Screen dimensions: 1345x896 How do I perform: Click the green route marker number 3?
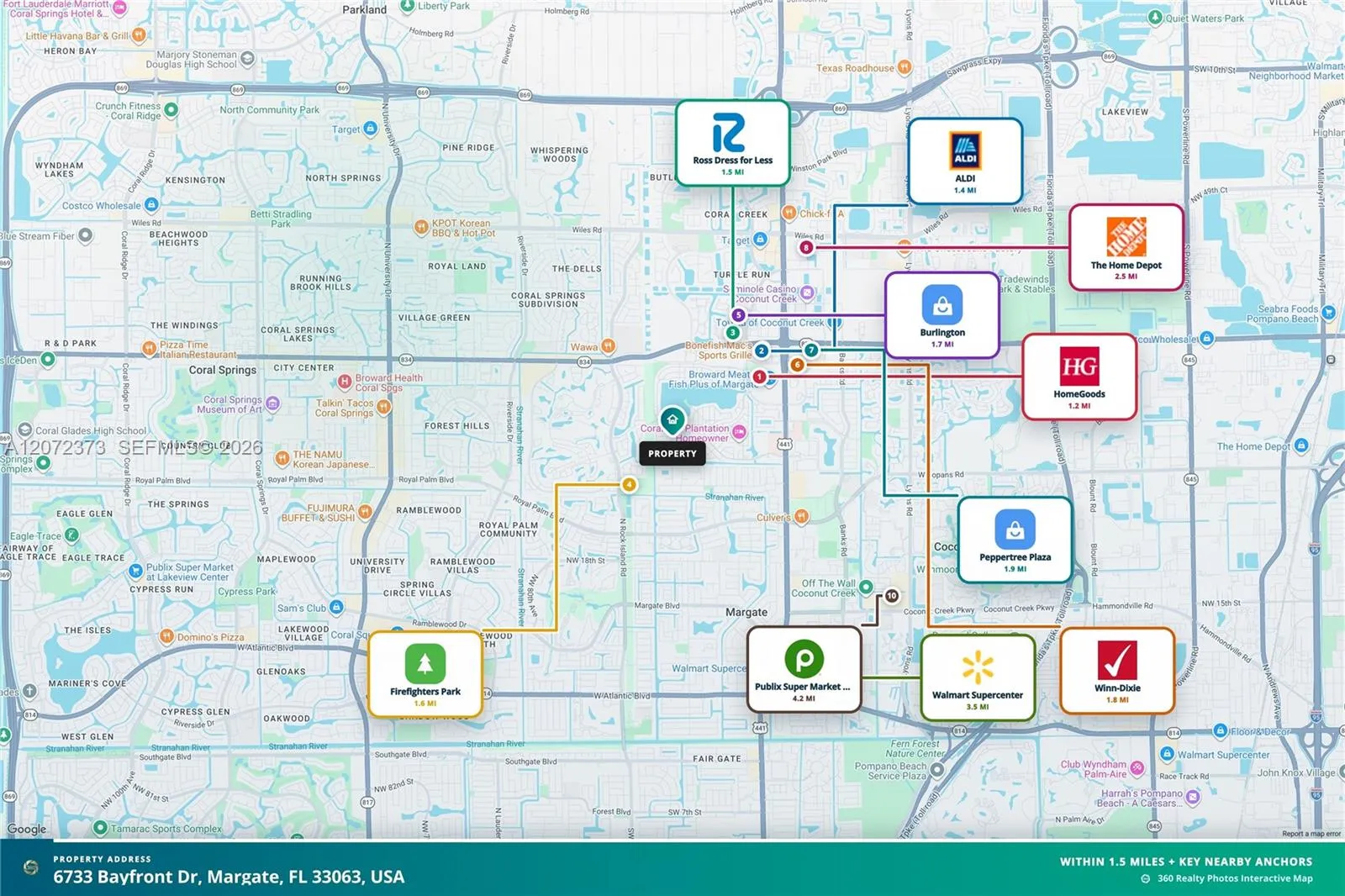(732, 333)
